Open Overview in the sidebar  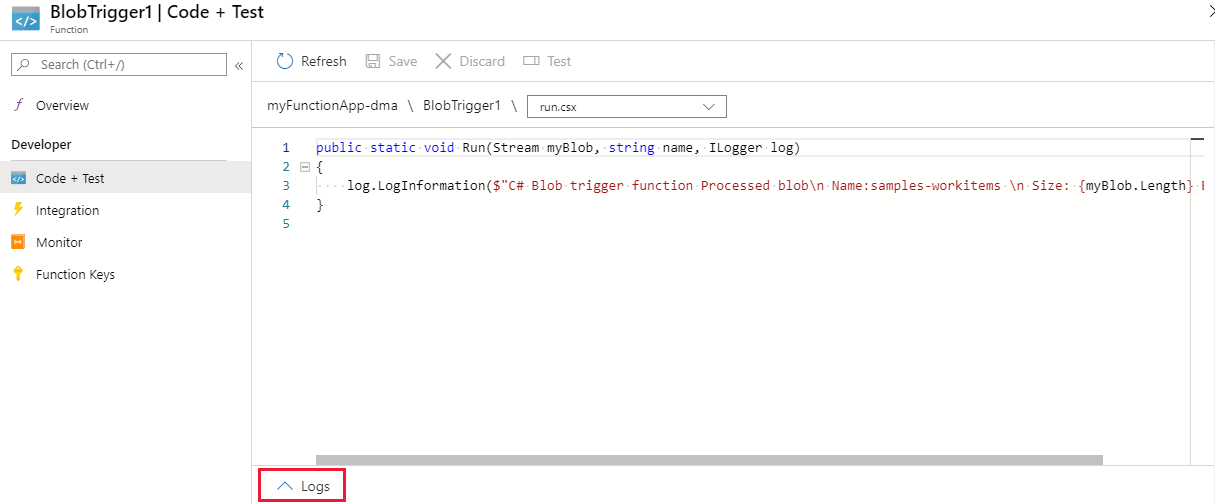pos(62,105)
